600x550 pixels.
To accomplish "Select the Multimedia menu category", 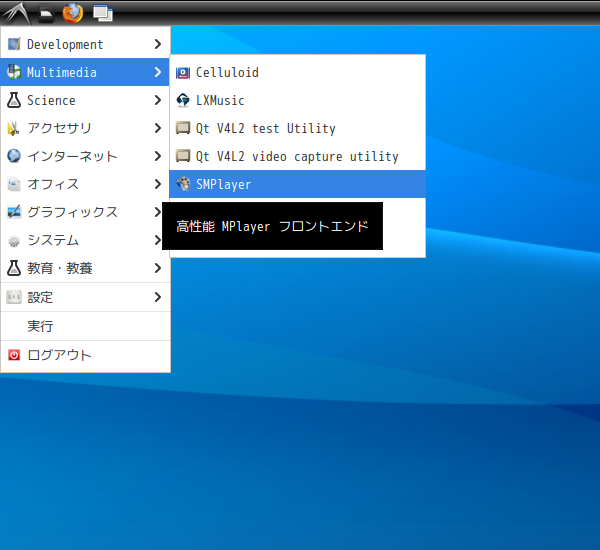I will coord(85,72).
